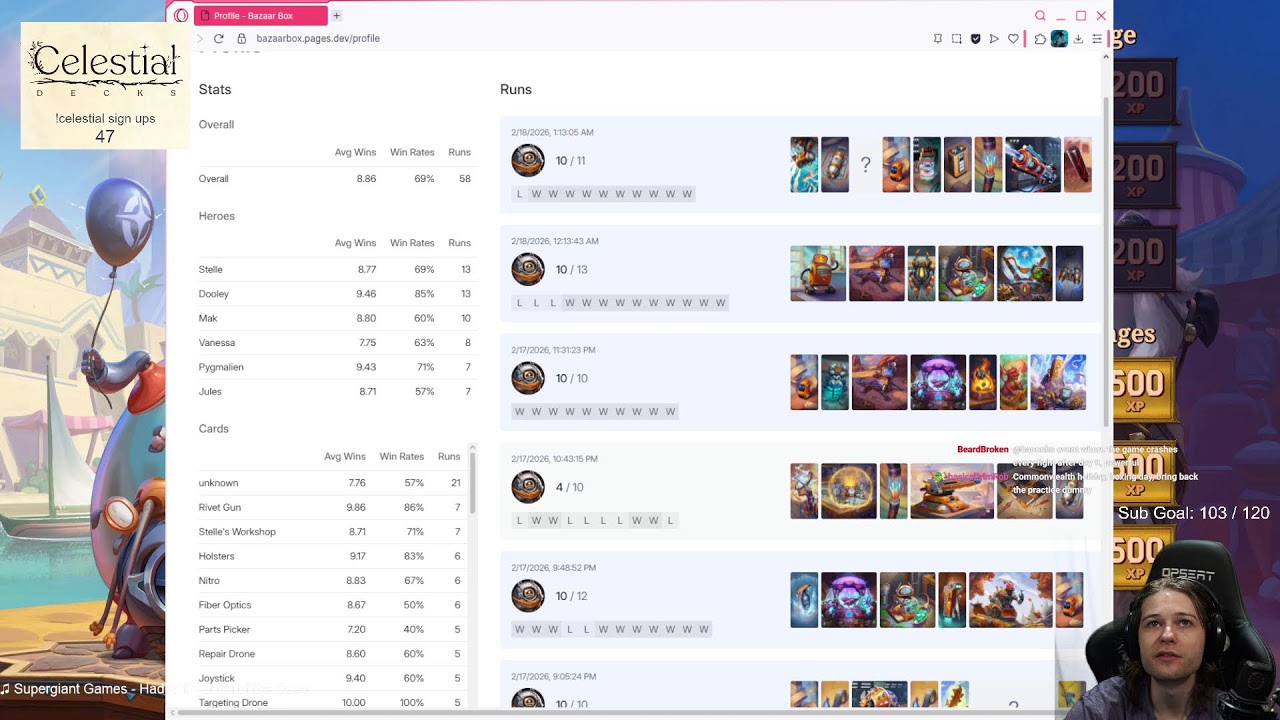The height and width of the screenshot is (720, 1280).
Task: Click the Holsters card row
Action: (x=330, y=556)
